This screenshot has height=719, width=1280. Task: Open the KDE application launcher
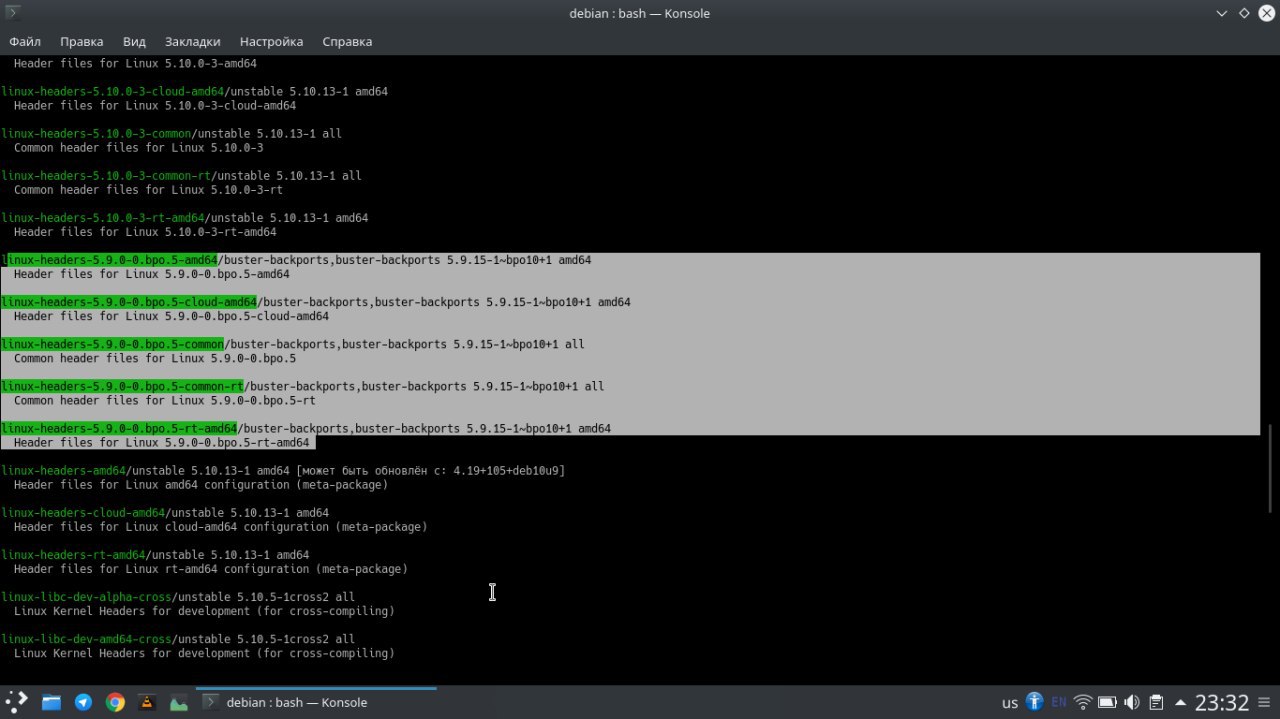click(17, 702)
